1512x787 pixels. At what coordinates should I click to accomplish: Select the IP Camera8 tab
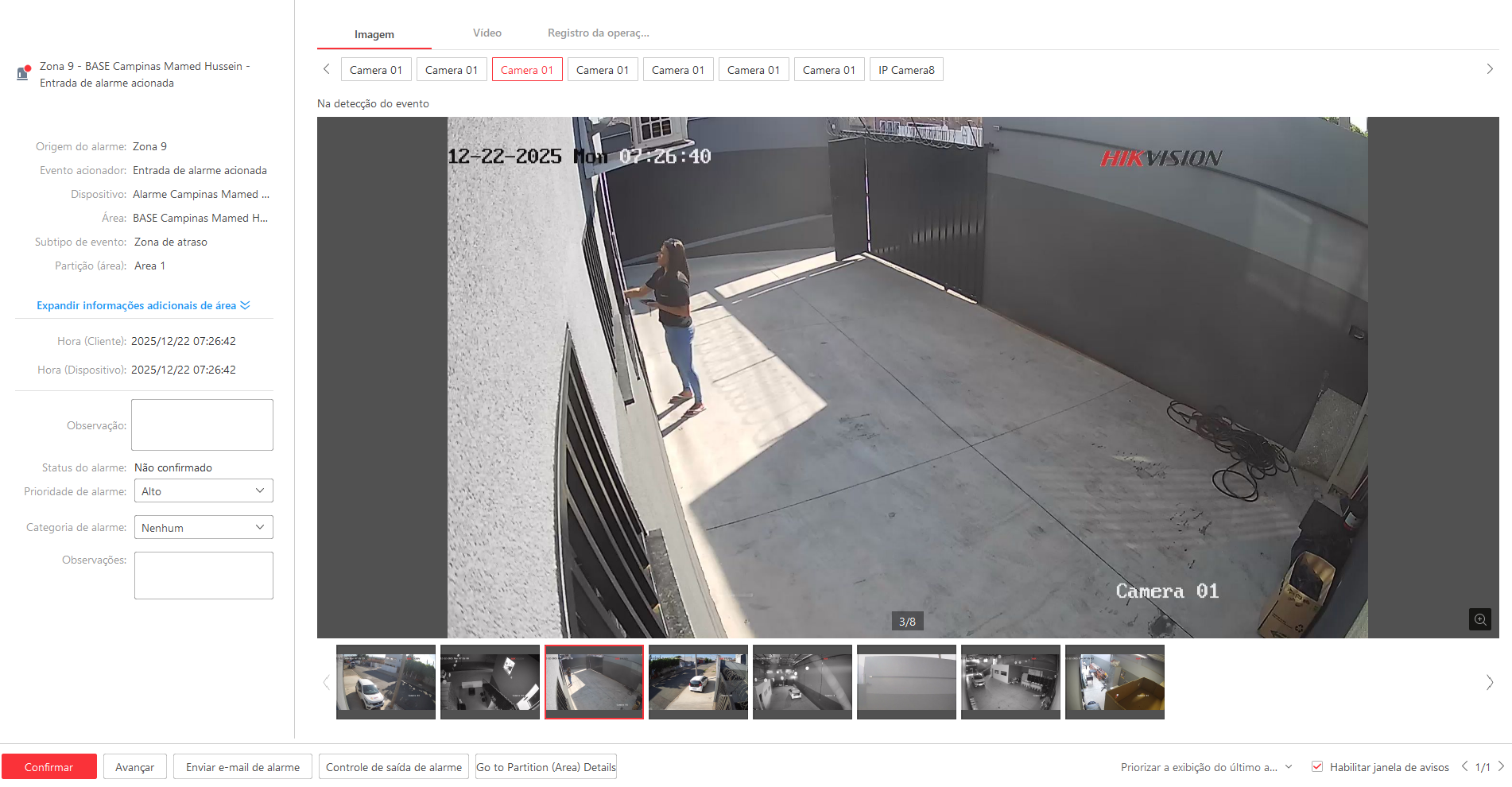(906, 70)
